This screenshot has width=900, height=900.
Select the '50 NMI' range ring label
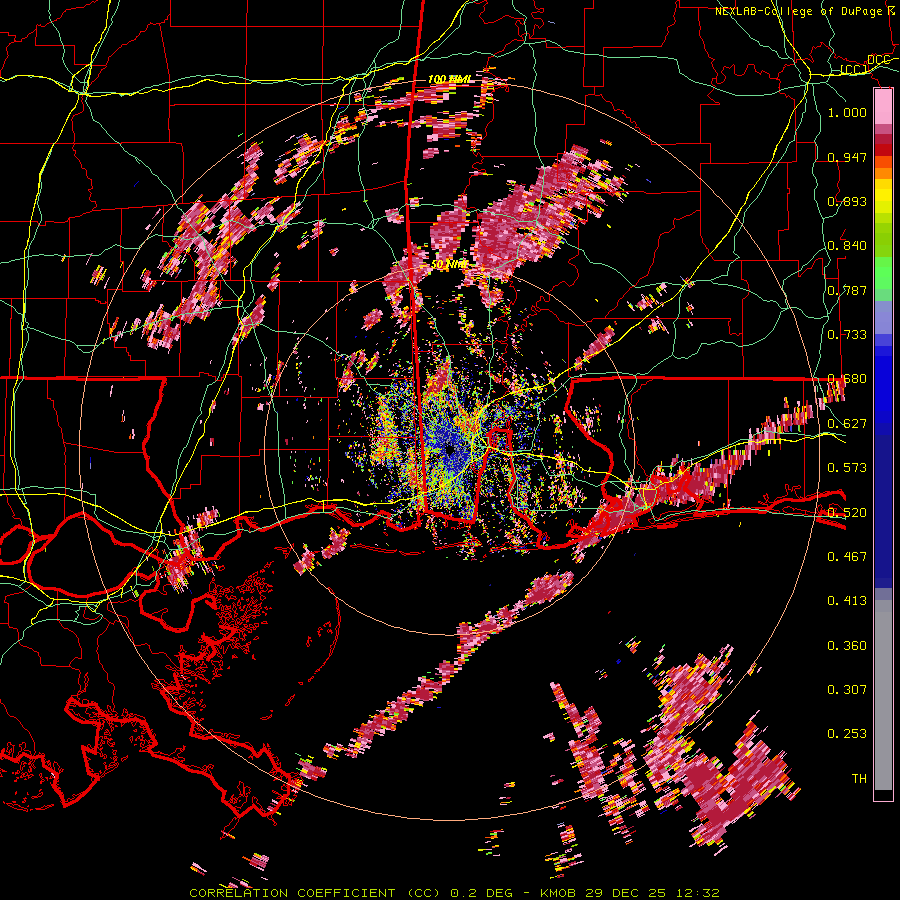(x=449, y=265)
